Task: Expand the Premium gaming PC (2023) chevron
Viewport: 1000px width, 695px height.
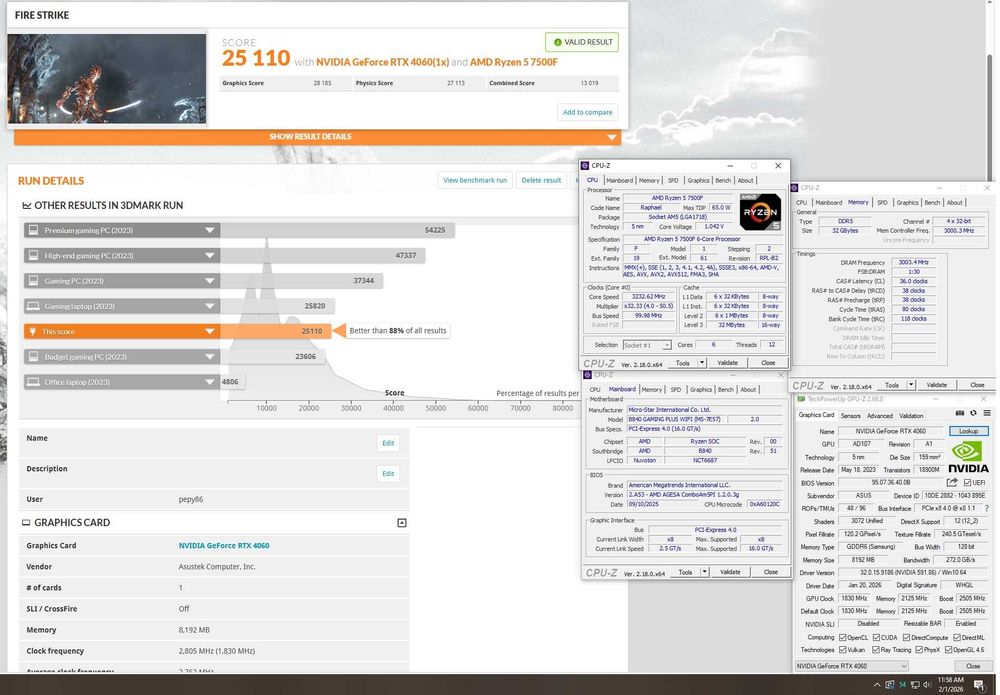Action: (209, 230)
